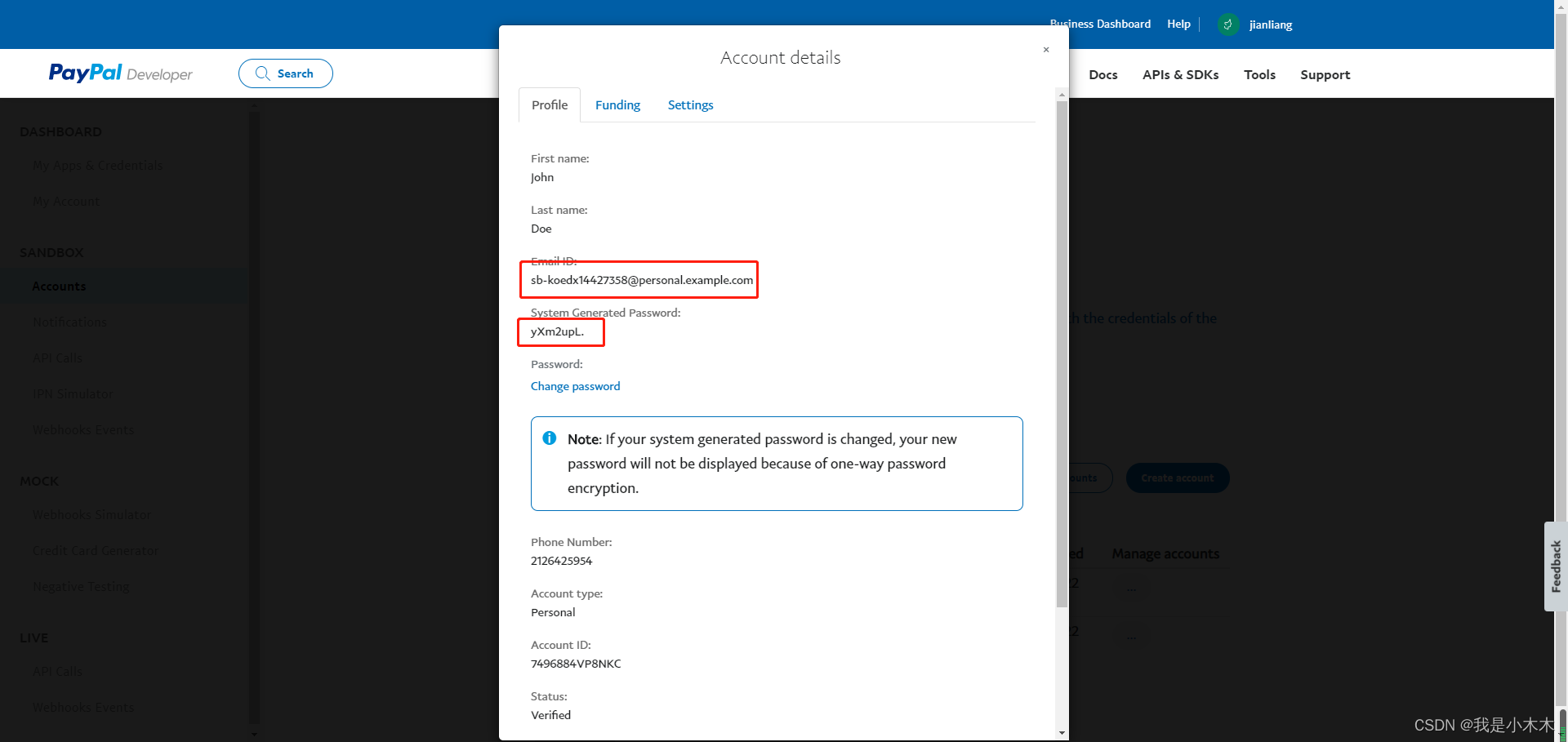Open IPN Simulator in sidebar
The image size is (1568, 742).
coord(73,394)
